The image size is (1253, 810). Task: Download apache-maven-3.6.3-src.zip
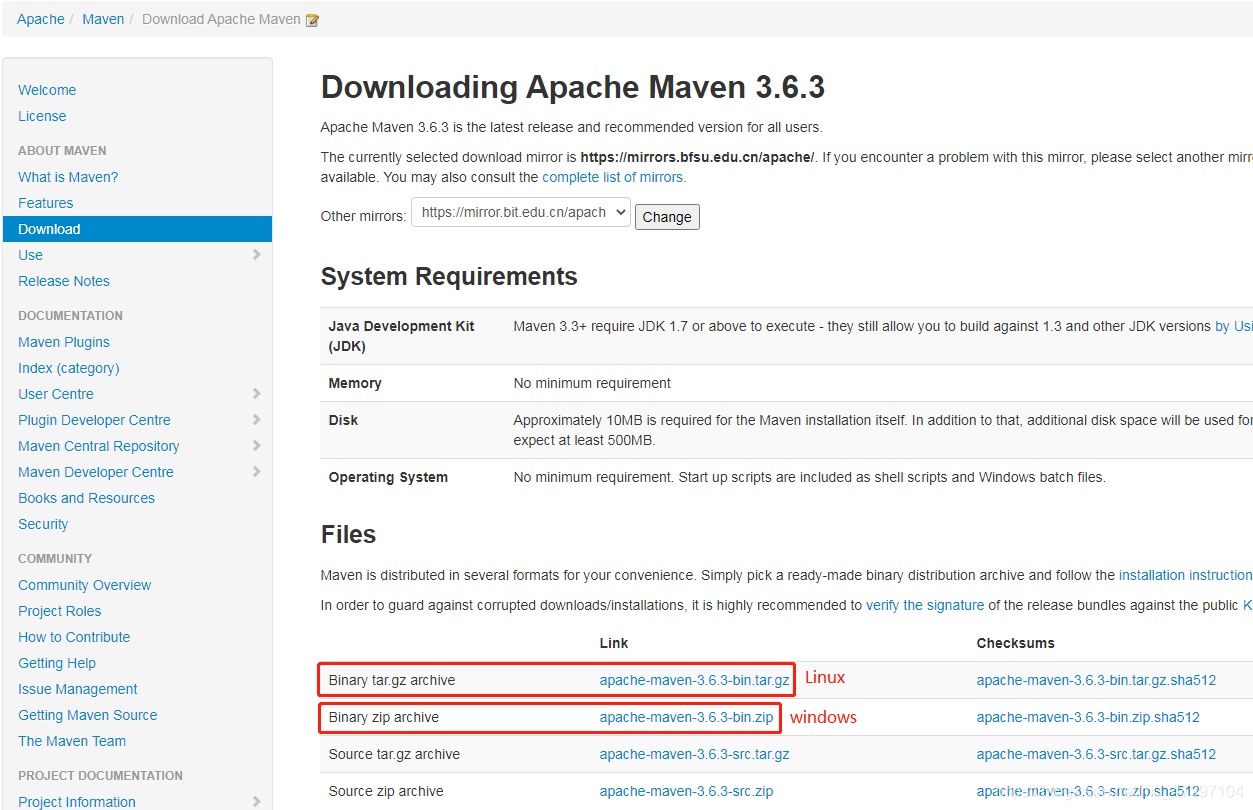coord(687,791)
